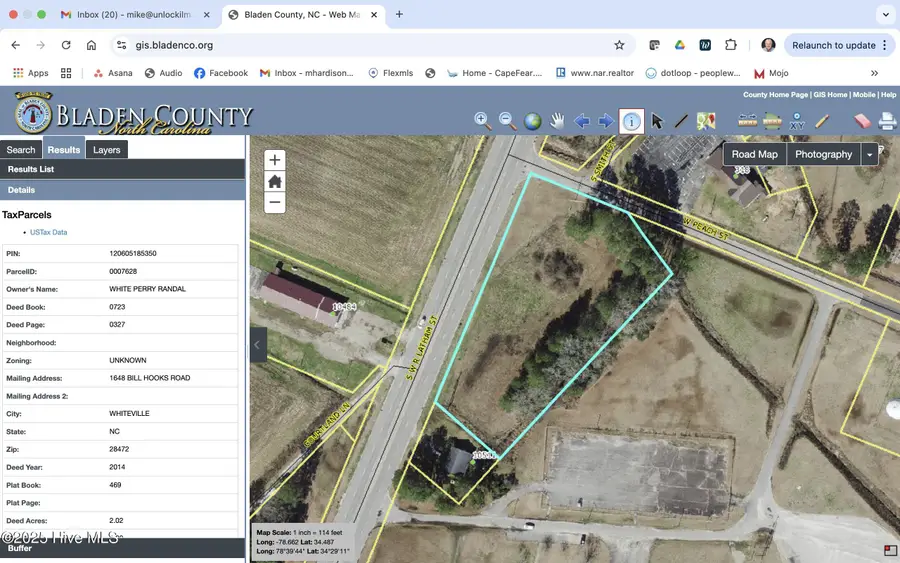
Task: Open the Facebook bookmark
Action: (x=221, y=73)
